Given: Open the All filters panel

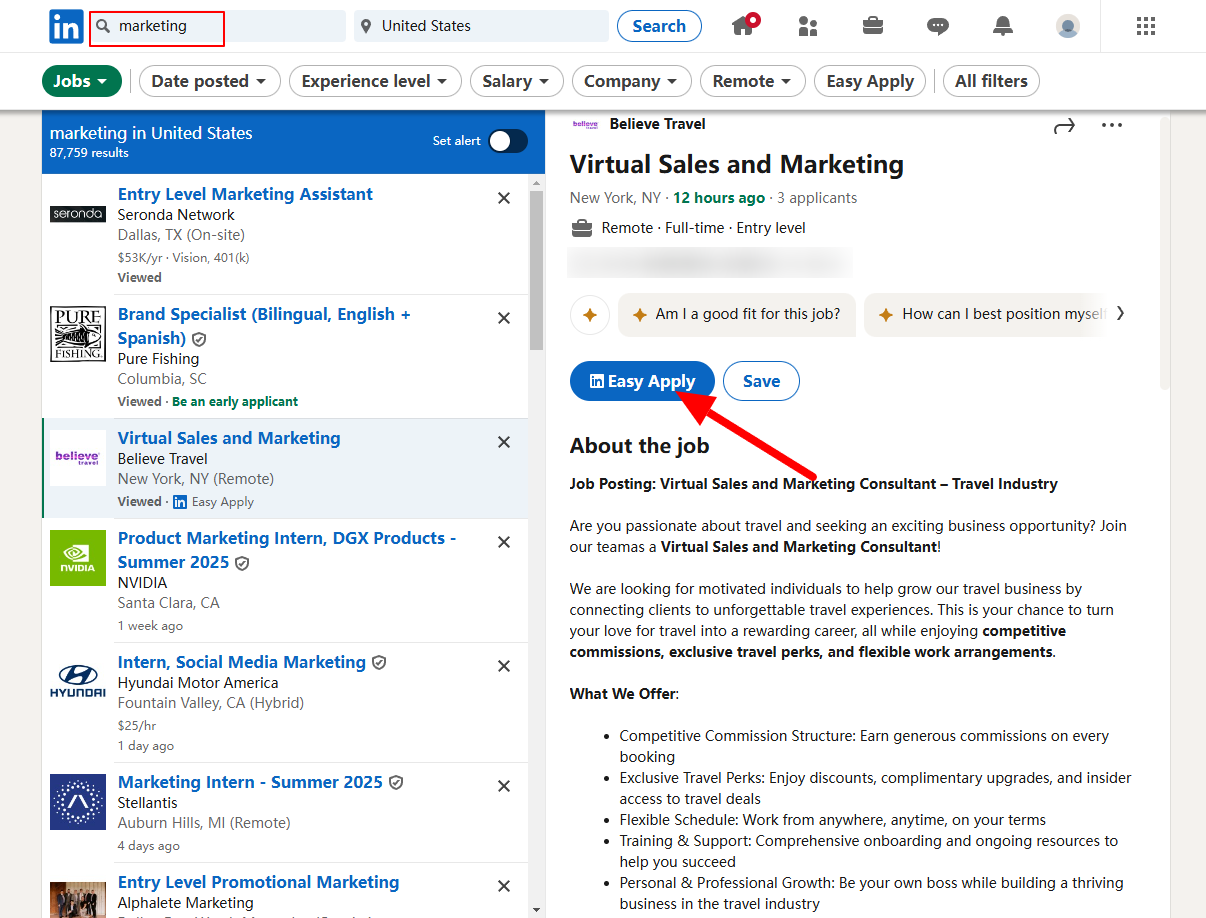Looking at the screenshot, I should 991,81.
